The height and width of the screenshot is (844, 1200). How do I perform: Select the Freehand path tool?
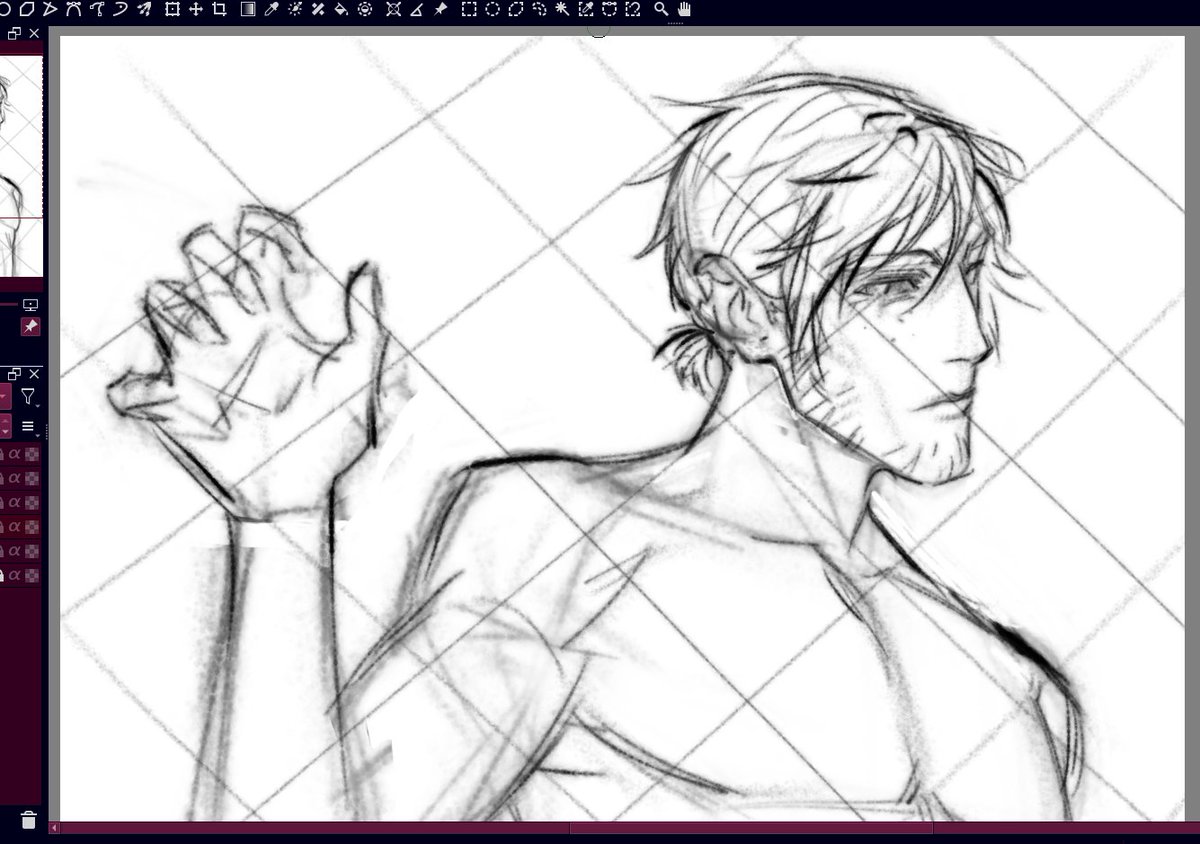pyautogui.click(x=98, y=9)
